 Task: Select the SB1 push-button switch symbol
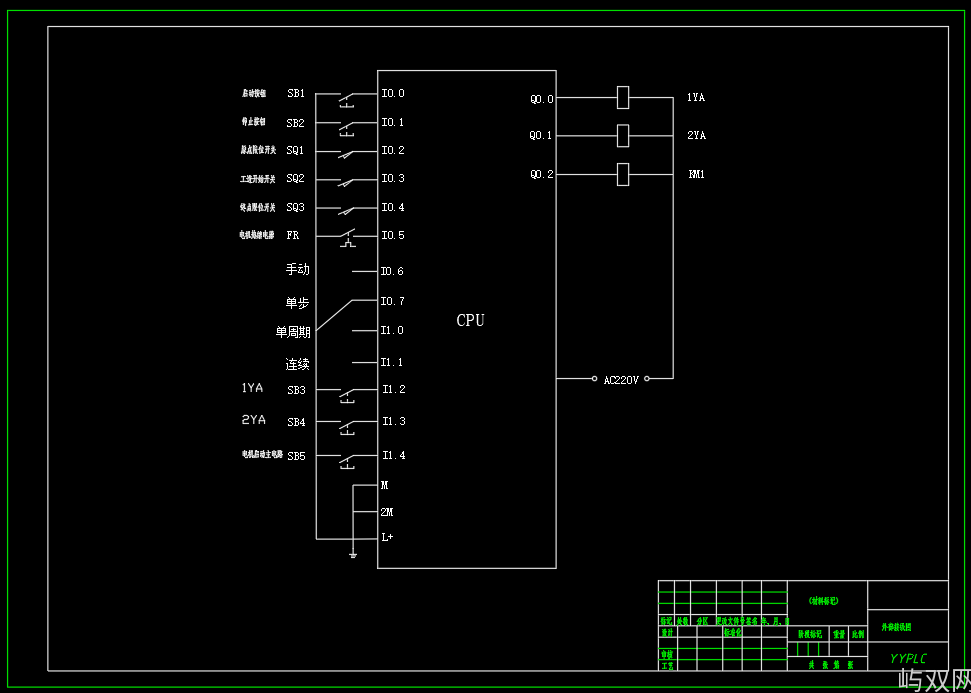point(347,99)
